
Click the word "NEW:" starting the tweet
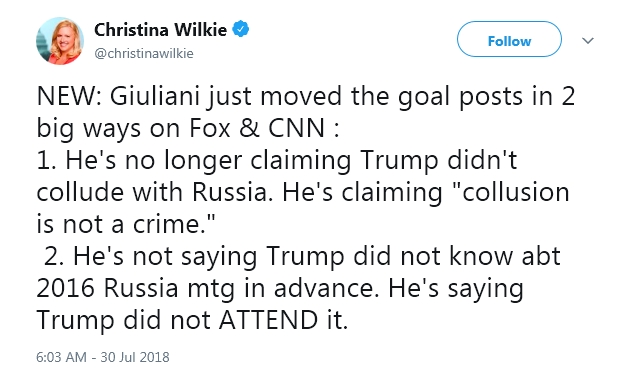tap(69, 97)
